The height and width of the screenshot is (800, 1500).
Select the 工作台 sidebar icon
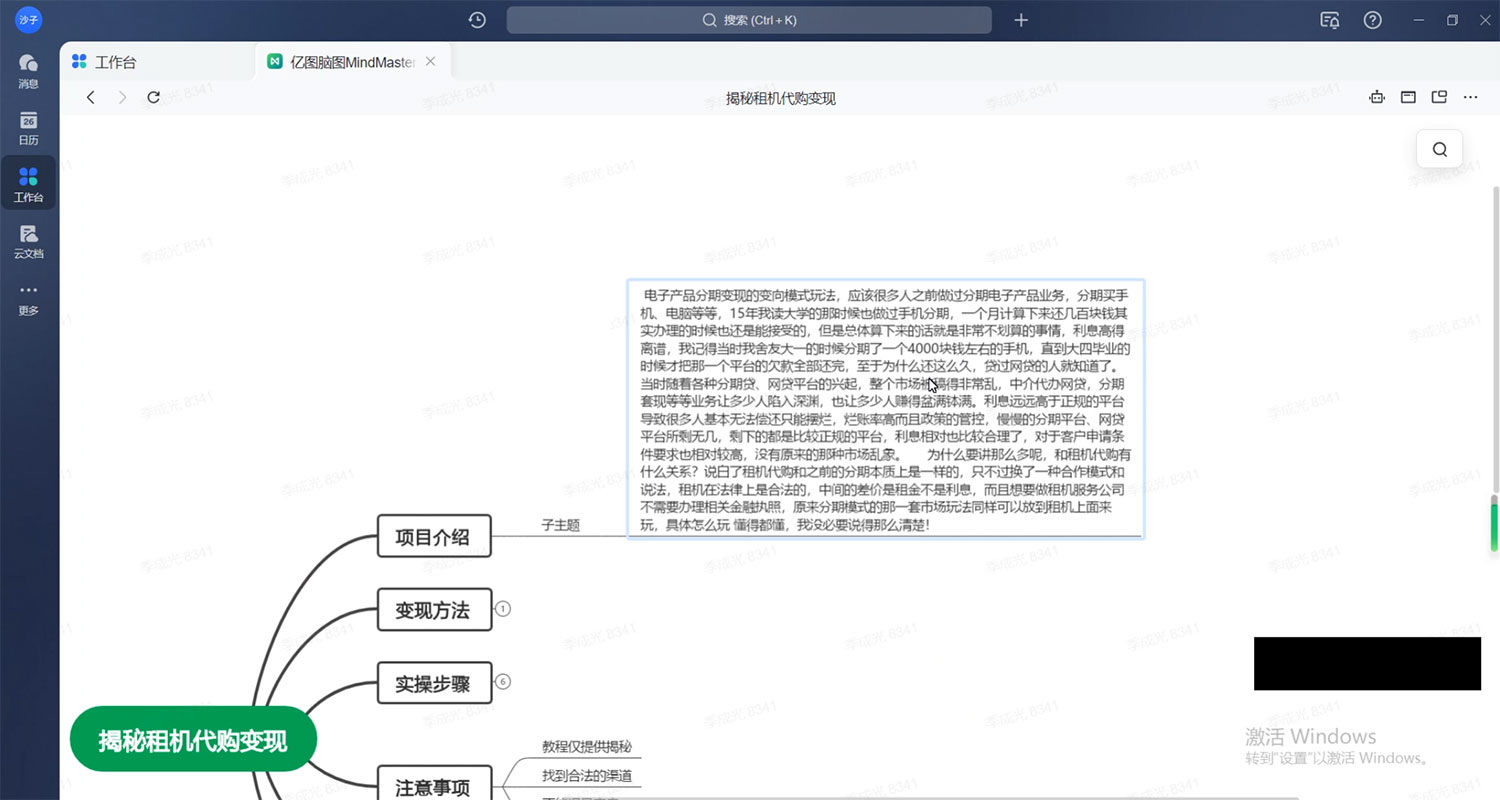click(28, 183)
